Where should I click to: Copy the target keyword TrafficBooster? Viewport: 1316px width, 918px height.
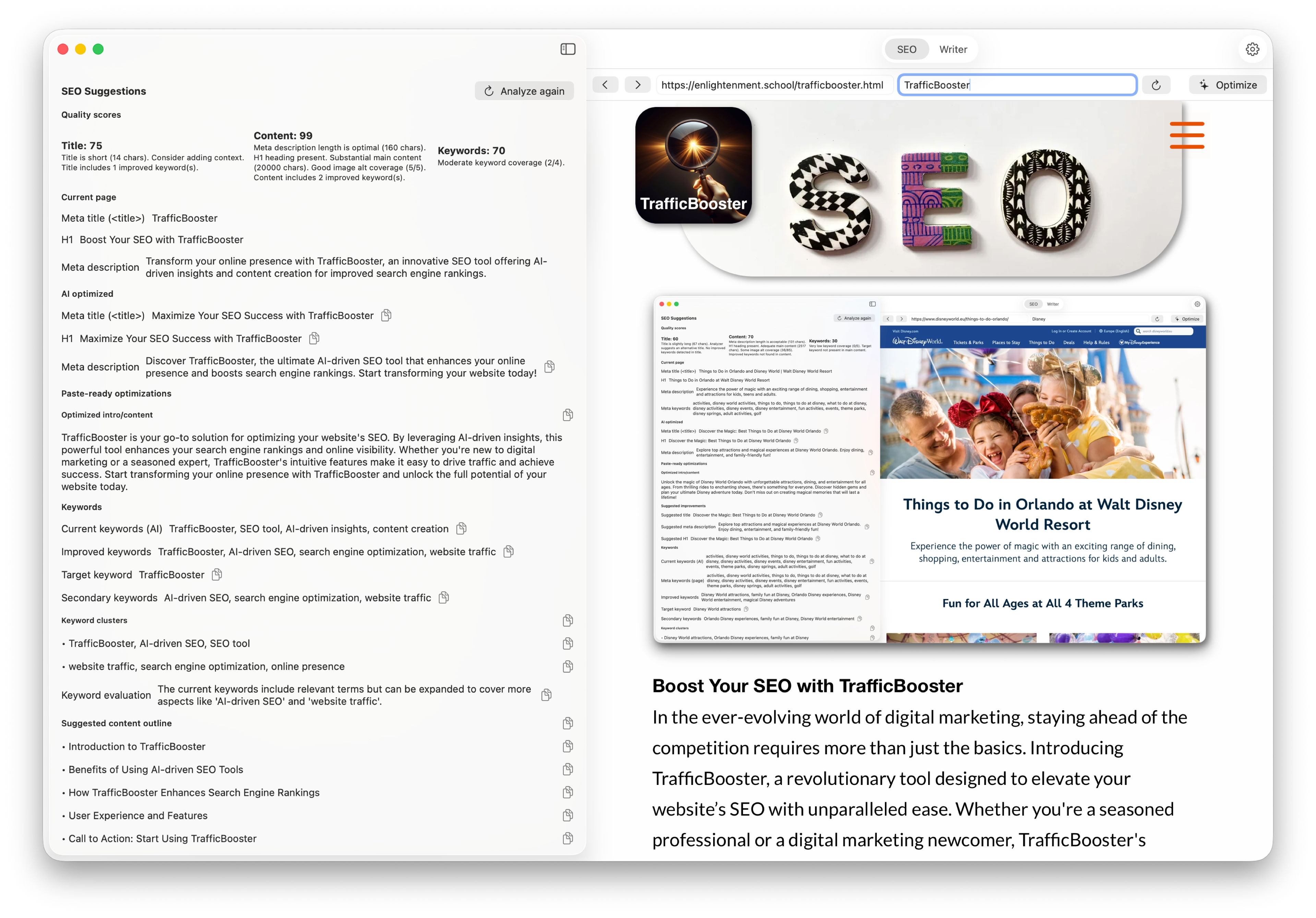(217, 575)
